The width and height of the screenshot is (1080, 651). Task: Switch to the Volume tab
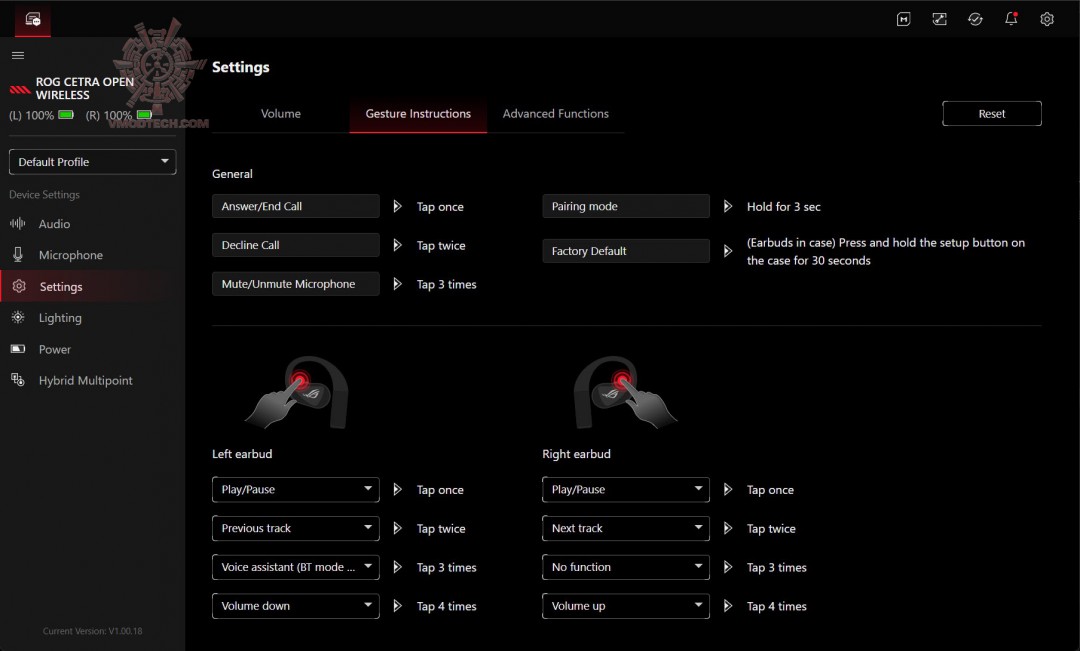[281, 114]
